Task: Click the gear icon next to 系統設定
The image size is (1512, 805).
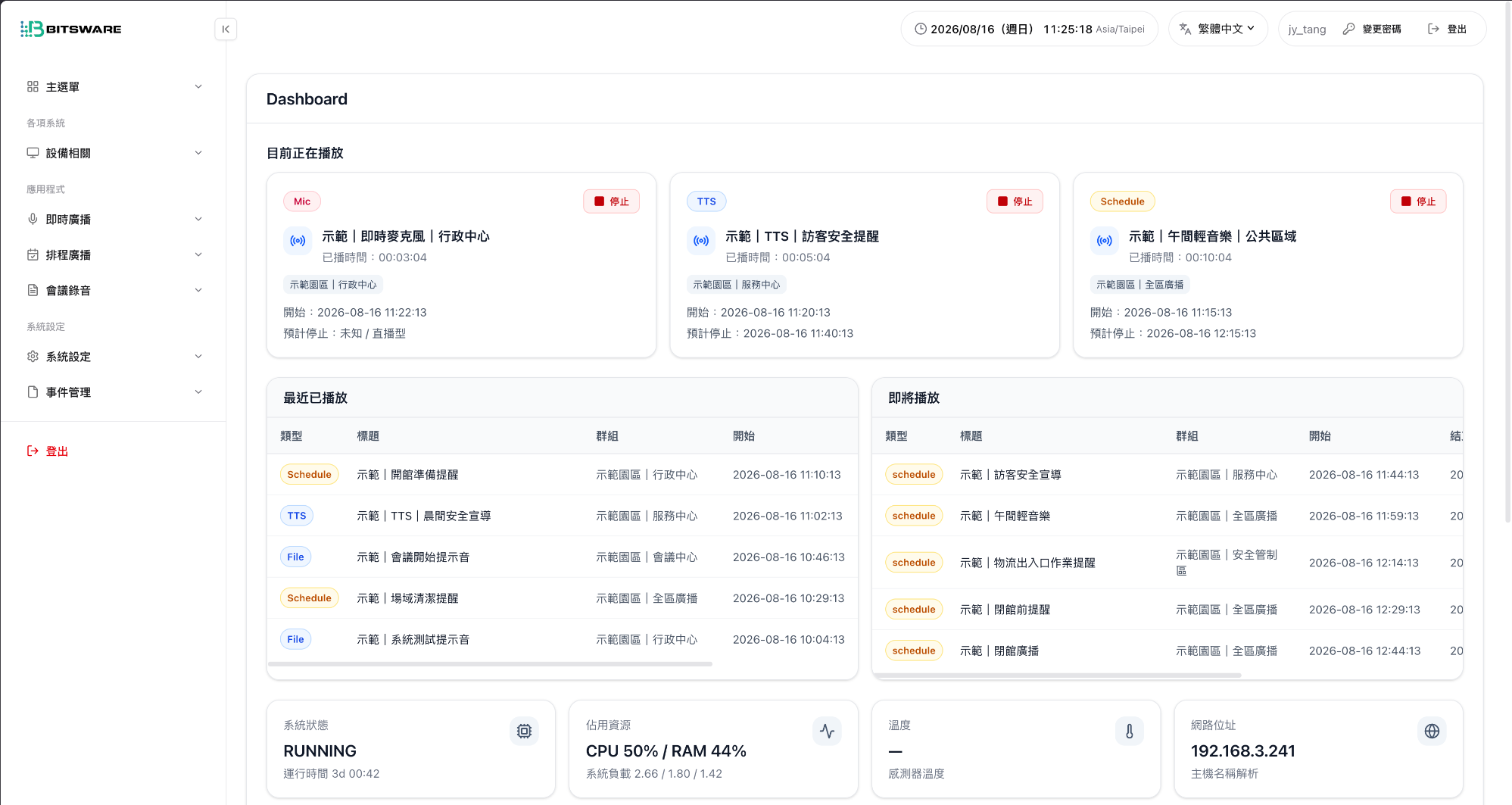Action: click(x=33, y=356)
